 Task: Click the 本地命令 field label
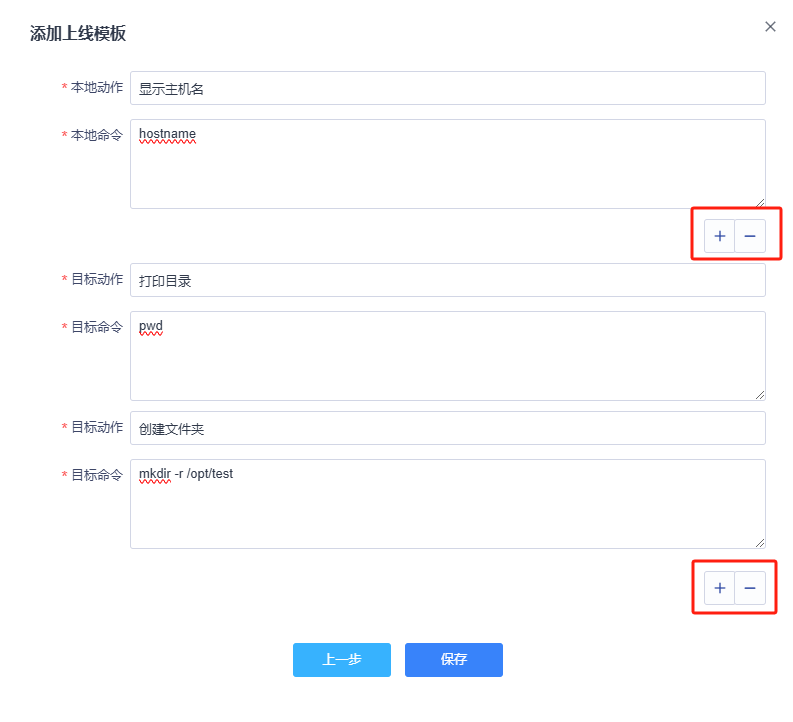click(x=97, y=135)
